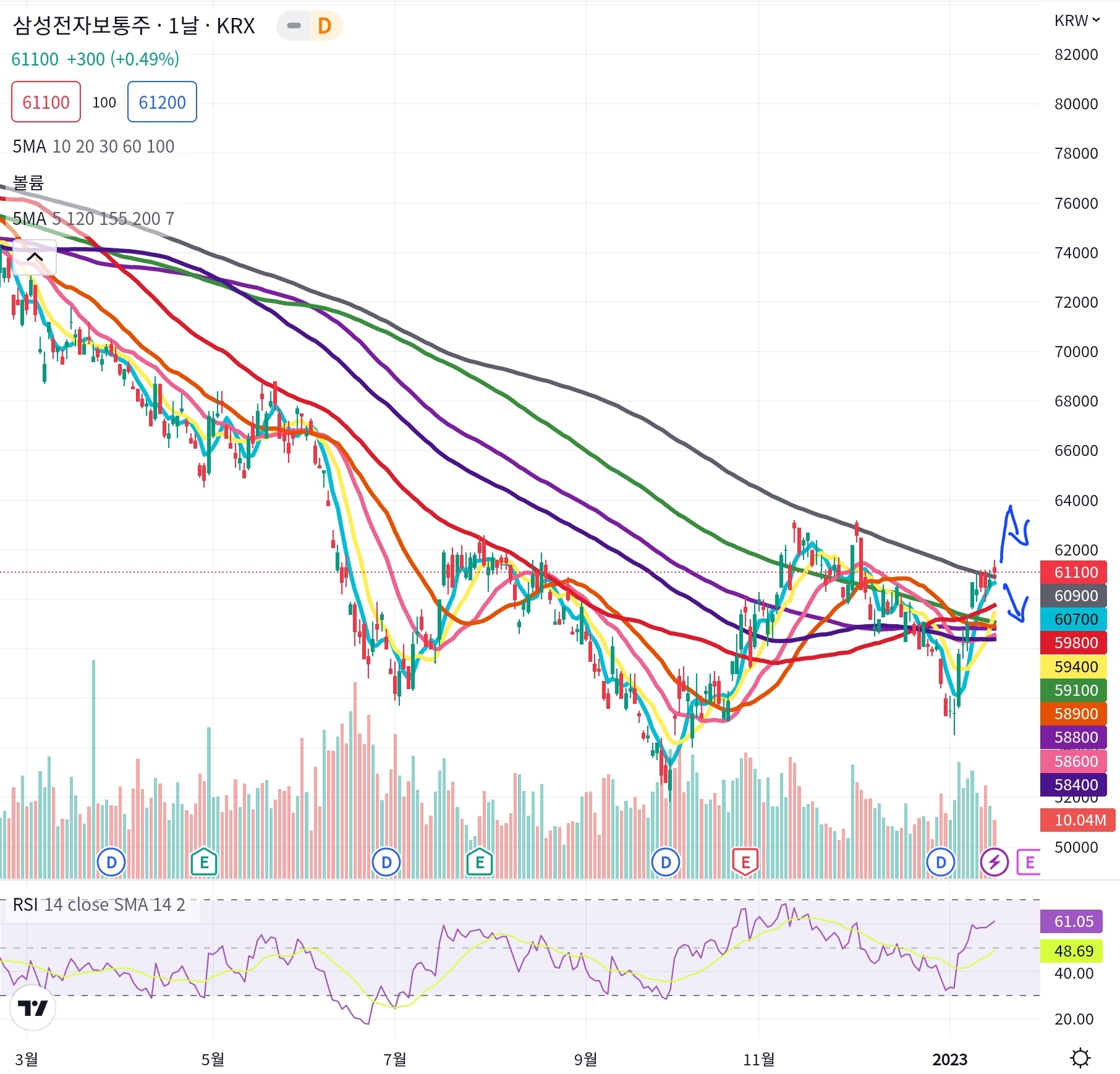Click the 61200 buy price button

pos(162,102)
